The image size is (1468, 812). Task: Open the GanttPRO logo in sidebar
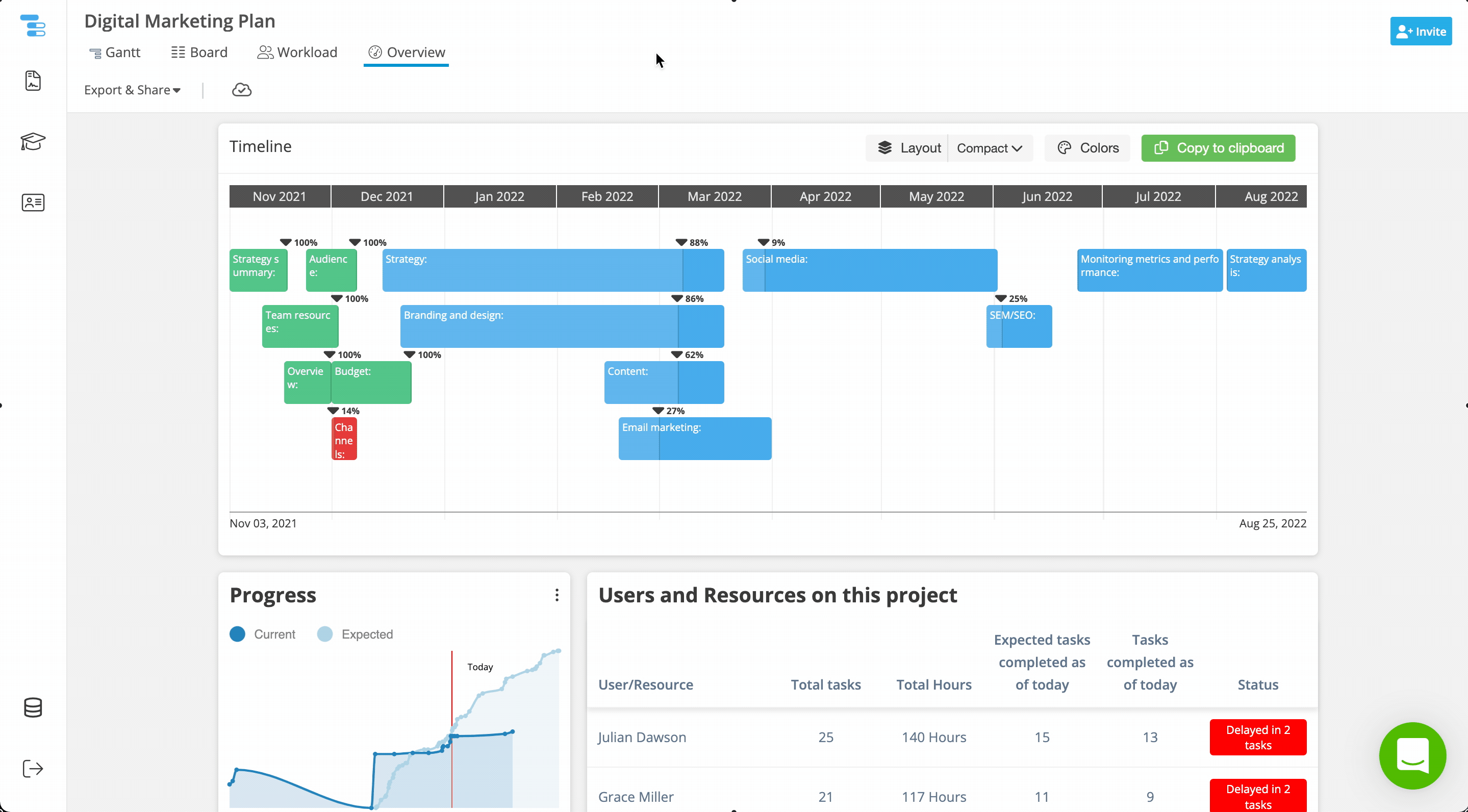coord(33,26)
